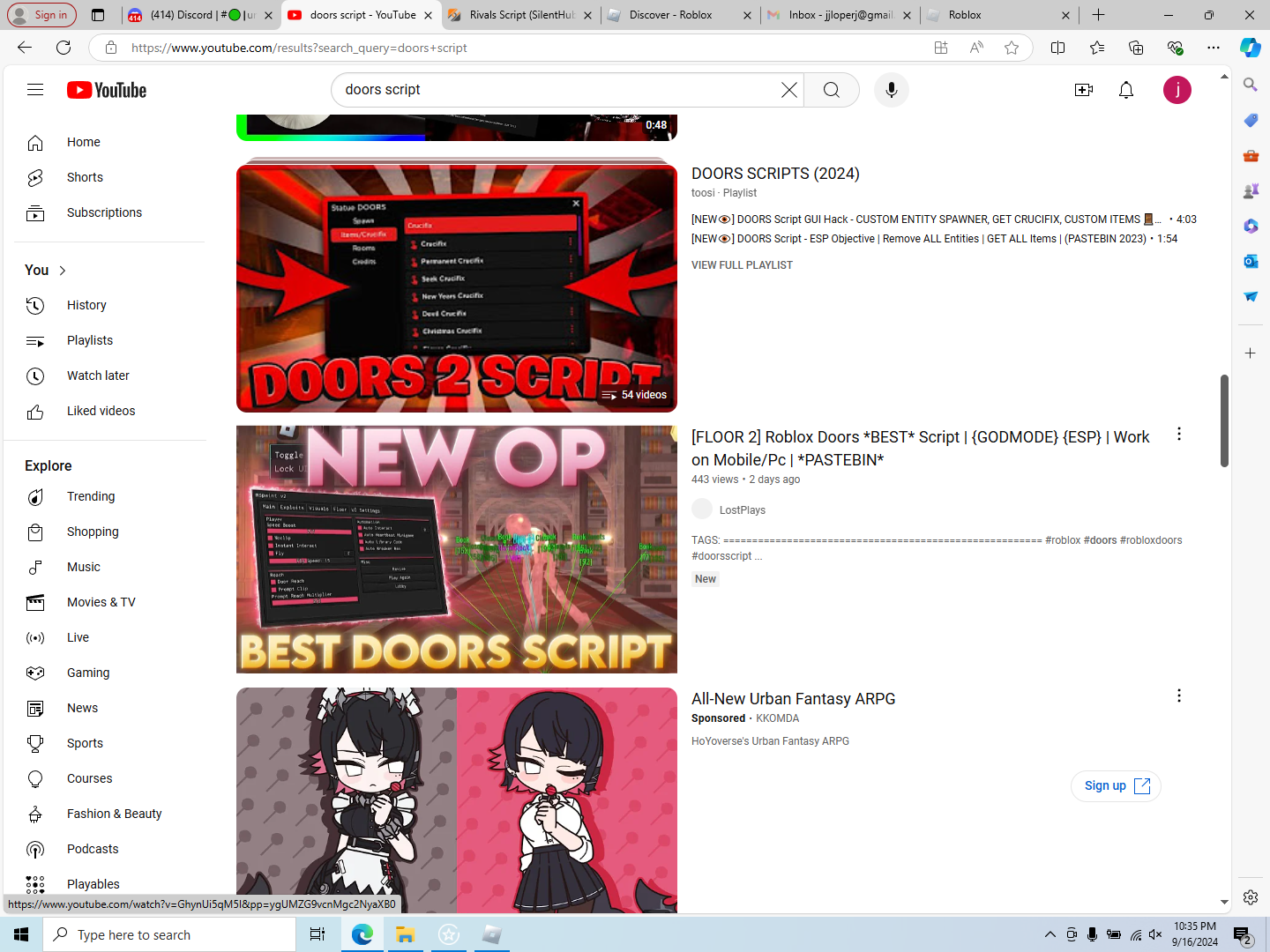Open options for the Urban Fantasy ARPG ad
Viewport: 1270px width, 952px height.
click(1179, 695)
